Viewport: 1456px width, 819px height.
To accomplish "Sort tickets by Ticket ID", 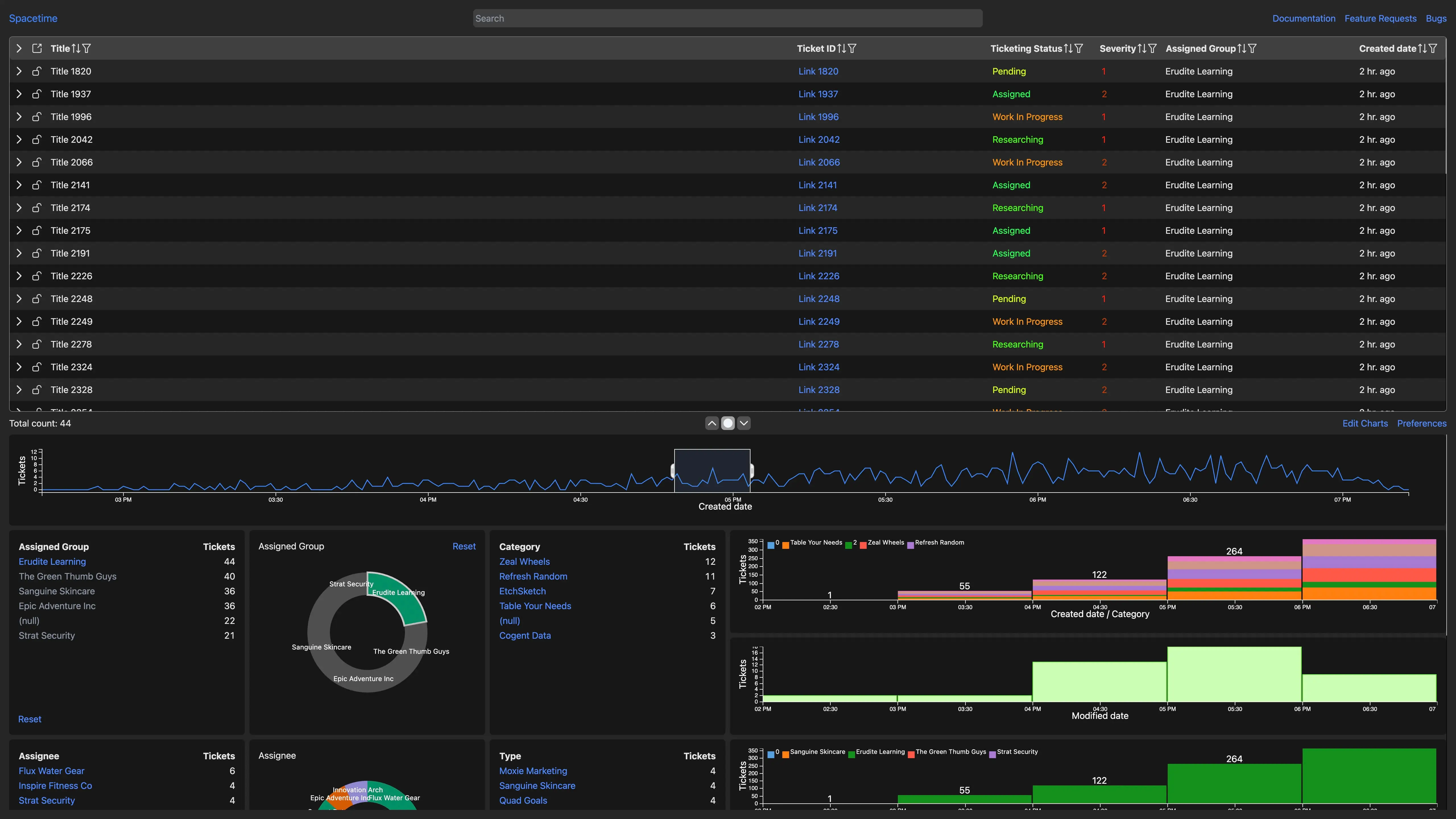I will [842, 49].
